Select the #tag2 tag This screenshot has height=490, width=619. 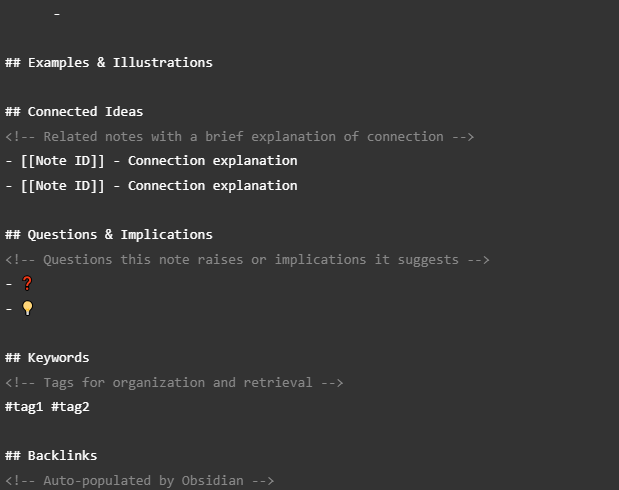[x=70, y=407]
